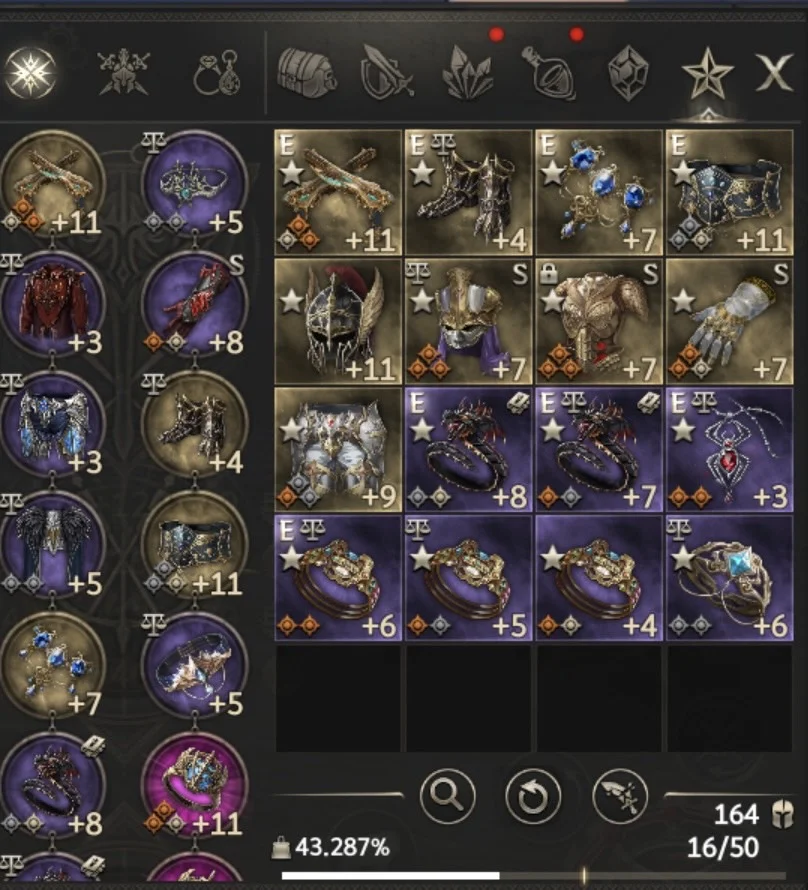
Task: Choose the ring and amulet accessories filter
Action: click(x=217, y=73)
